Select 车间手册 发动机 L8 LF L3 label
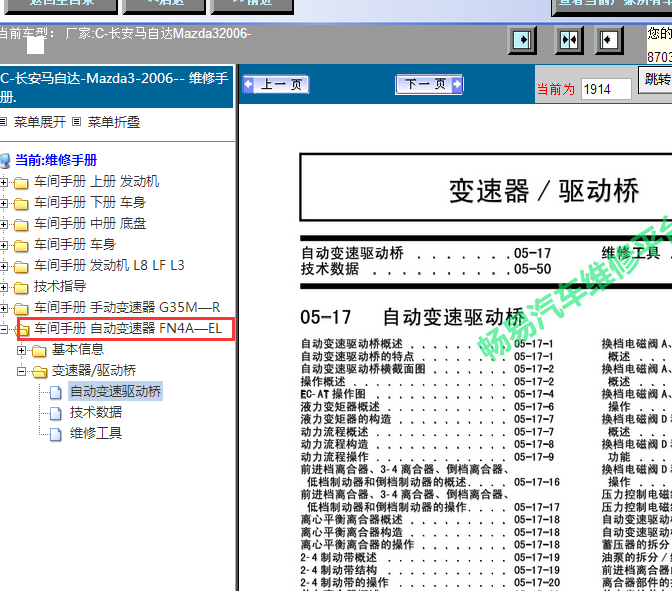The height and width of the screenshot is (591, 672). (x=109, y=265)
